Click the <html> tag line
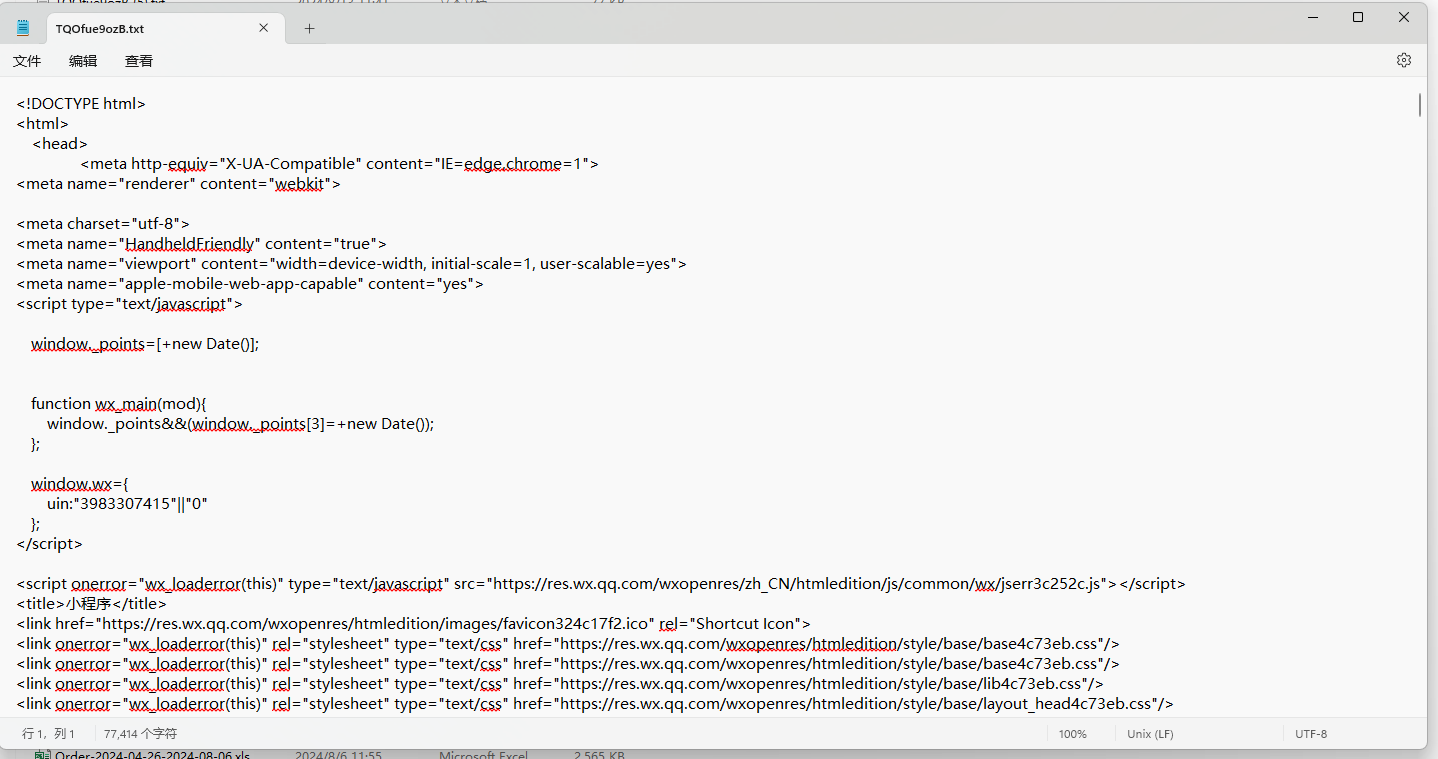 [42, 123]
